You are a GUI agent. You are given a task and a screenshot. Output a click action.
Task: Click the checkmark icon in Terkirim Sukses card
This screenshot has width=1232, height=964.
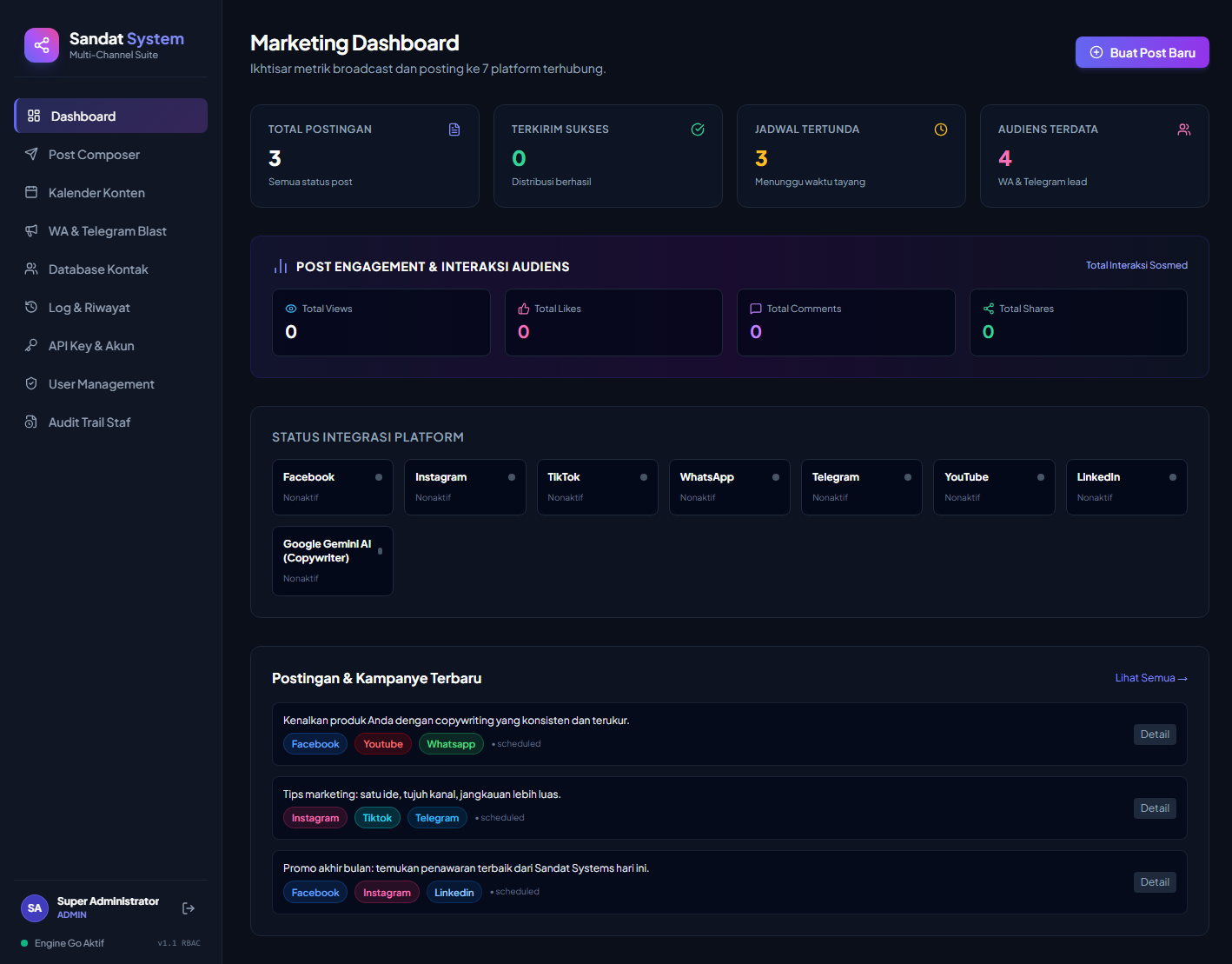[698, 130]
